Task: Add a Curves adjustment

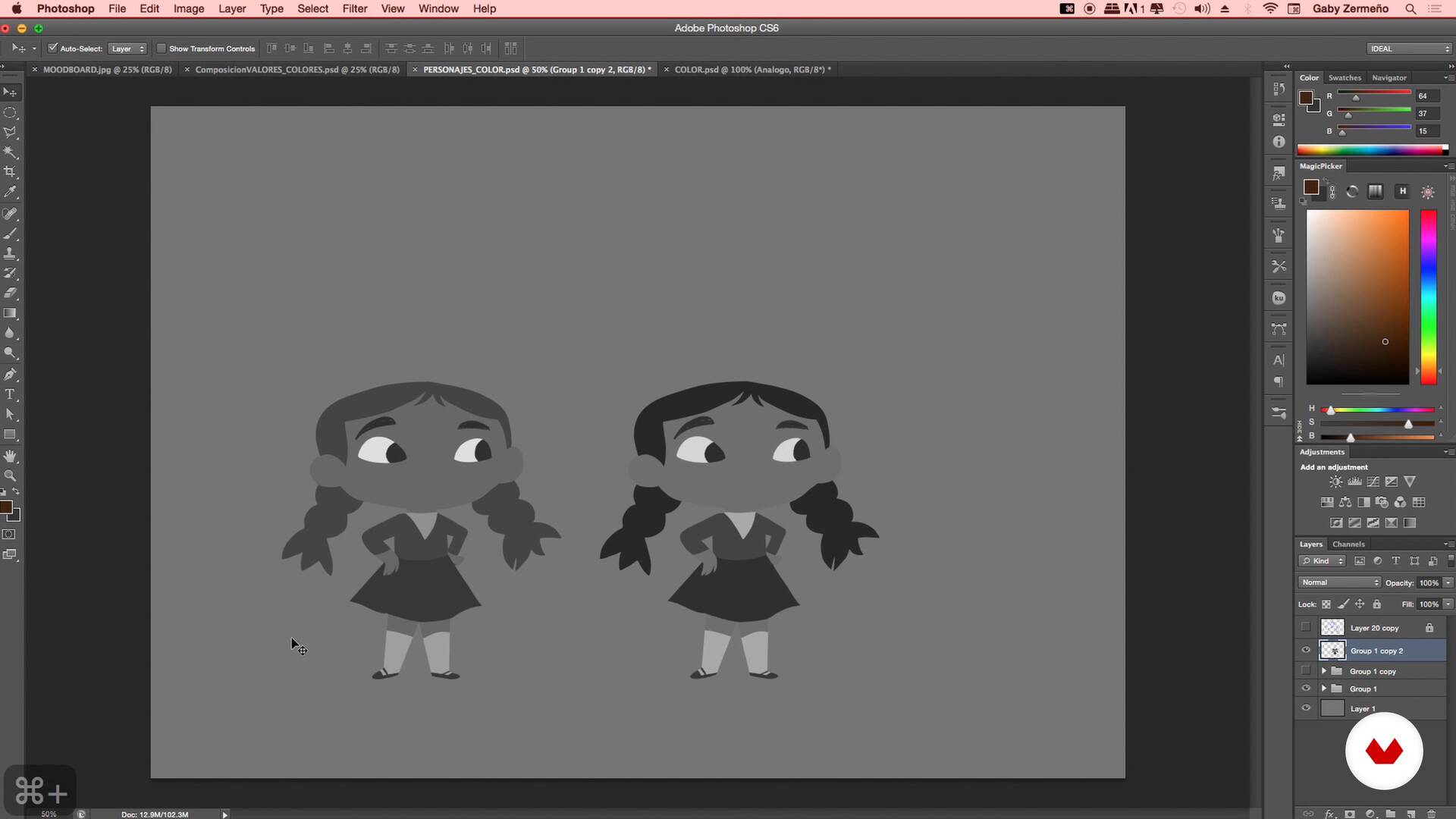Action: point(1373,482)
